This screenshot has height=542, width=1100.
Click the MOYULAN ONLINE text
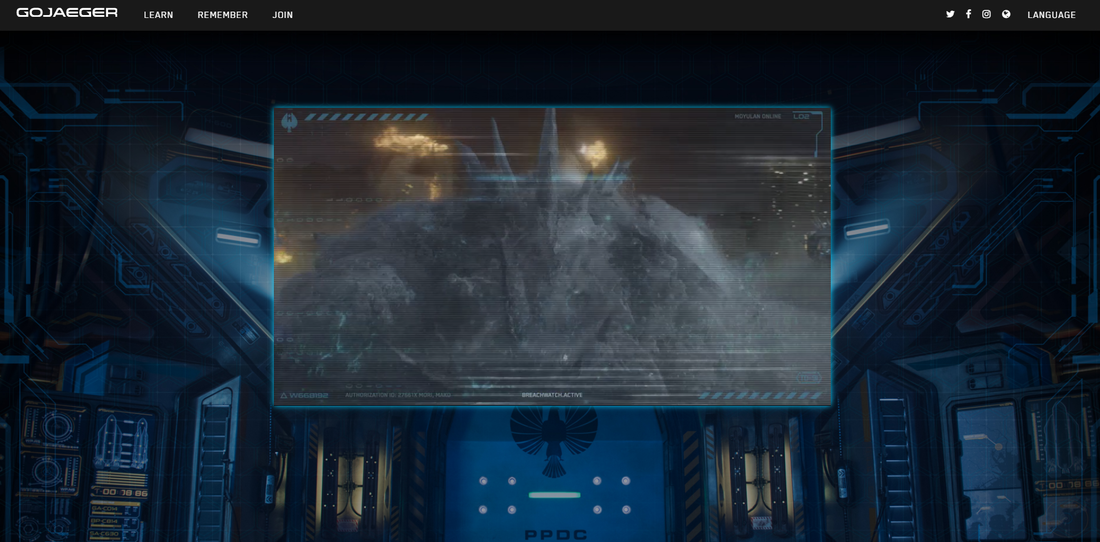coord(758,116)
